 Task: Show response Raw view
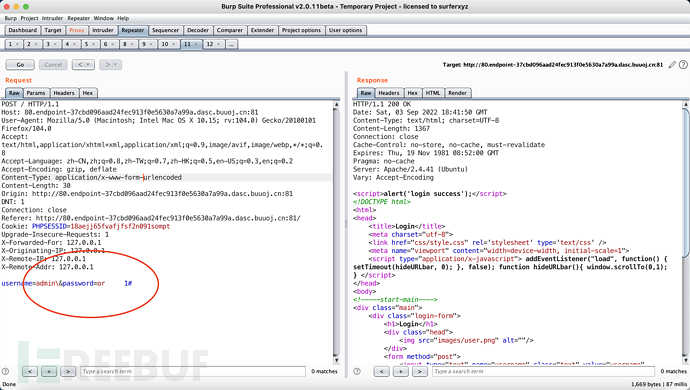[x=366, y=93]
